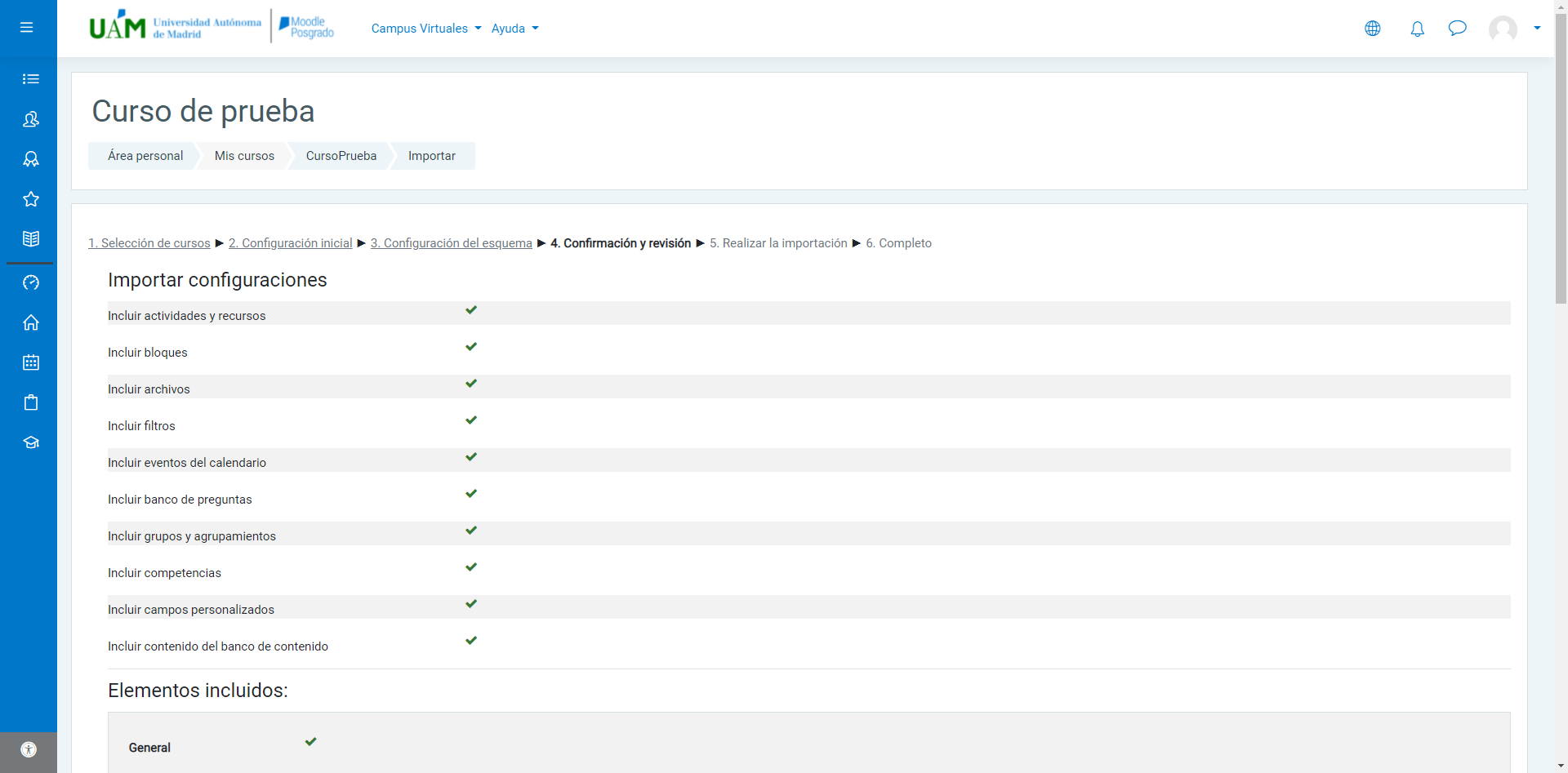Select the Mis cursos breadcrumb
This screenshot has width=1568, height=773.
click(x=244, y=156)
